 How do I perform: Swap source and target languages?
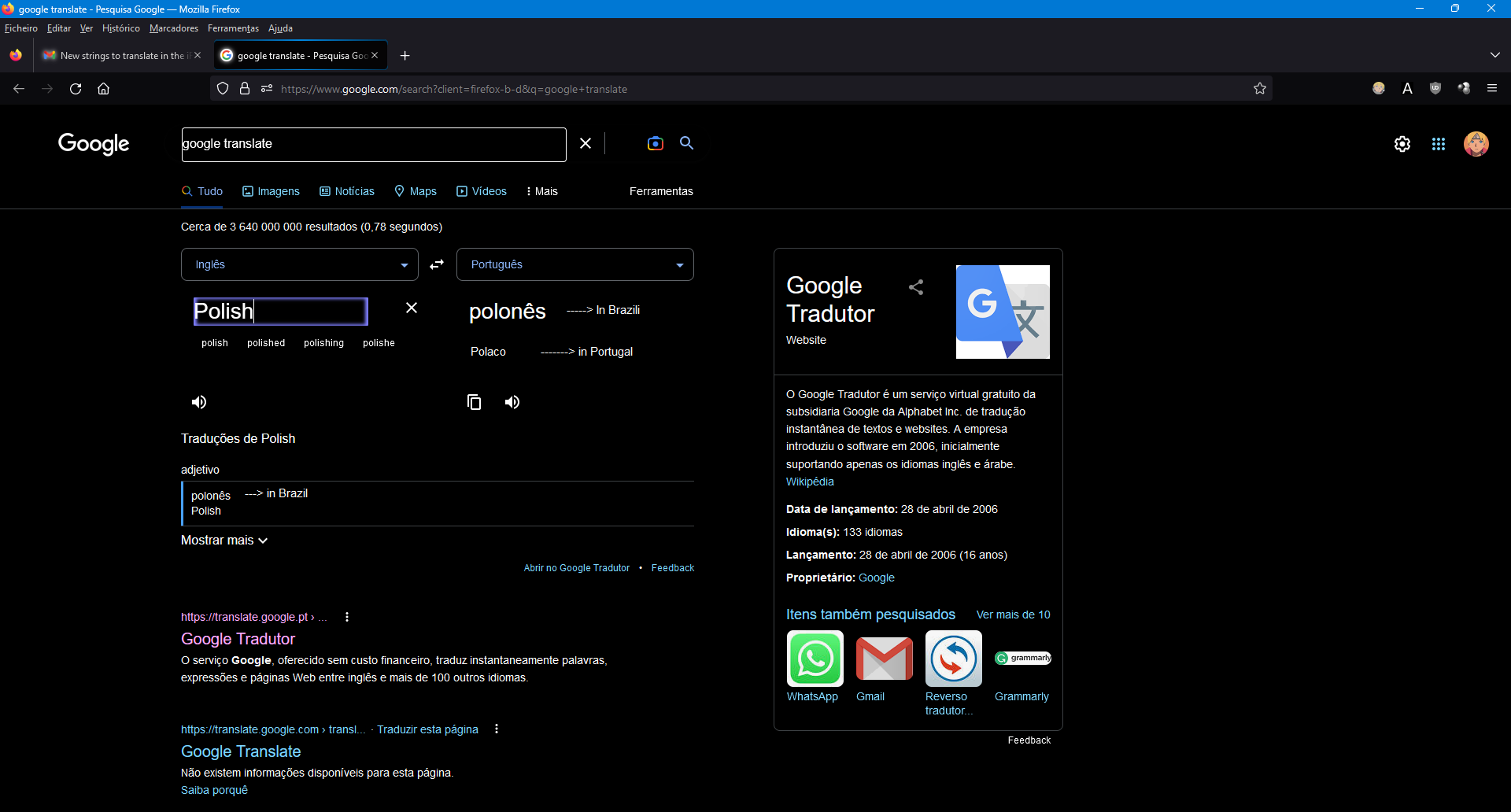437,264
